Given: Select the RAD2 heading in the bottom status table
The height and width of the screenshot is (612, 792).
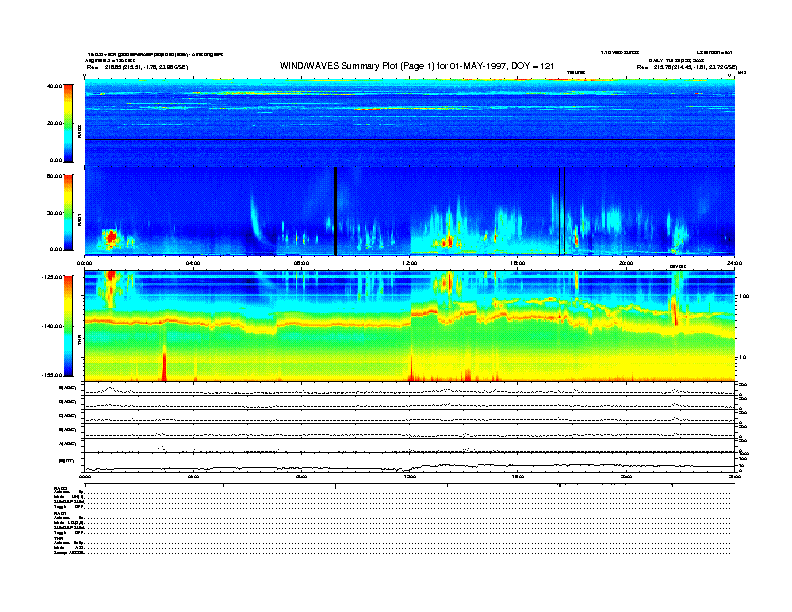Looking at the screenshot, I should click(61, 489).
